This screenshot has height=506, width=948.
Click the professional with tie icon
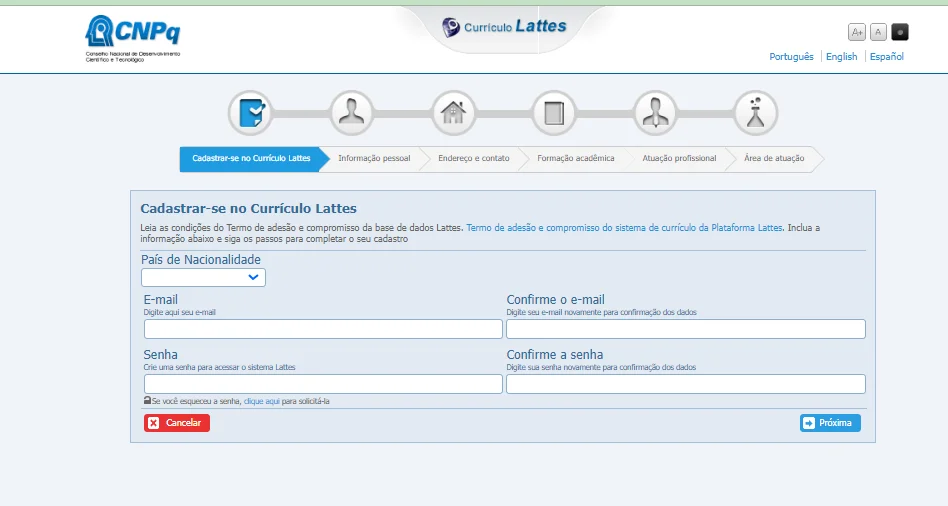click(655, 112)
